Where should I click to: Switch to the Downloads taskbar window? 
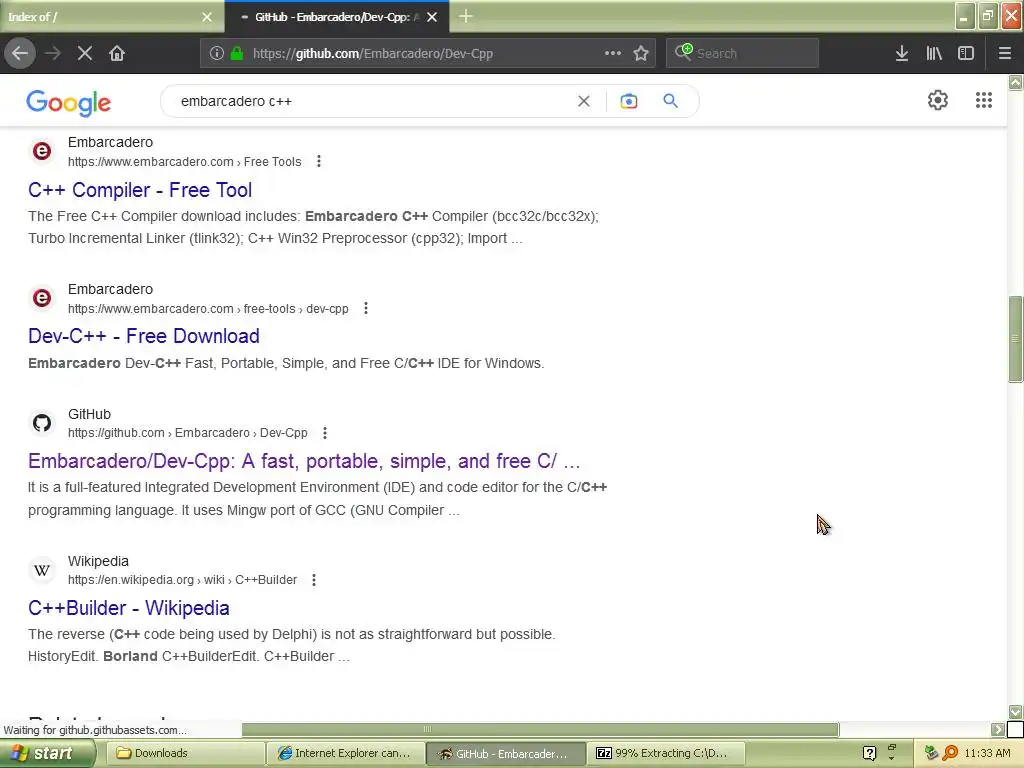[x=184, y=754]
